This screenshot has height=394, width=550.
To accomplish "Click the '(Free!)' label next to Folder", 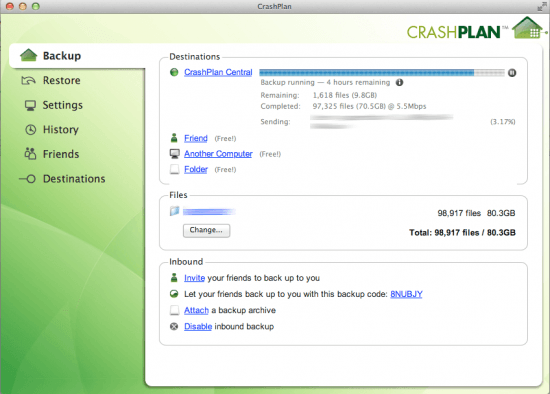I will 225,169.
